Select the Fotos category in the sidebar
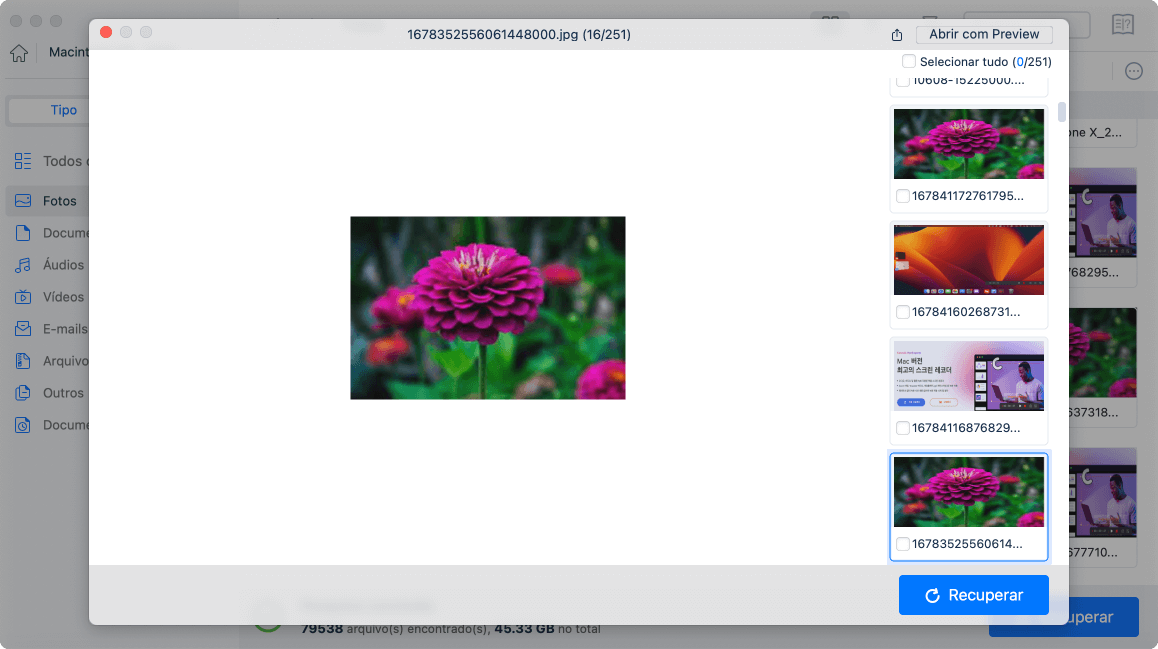 (47, 201)
